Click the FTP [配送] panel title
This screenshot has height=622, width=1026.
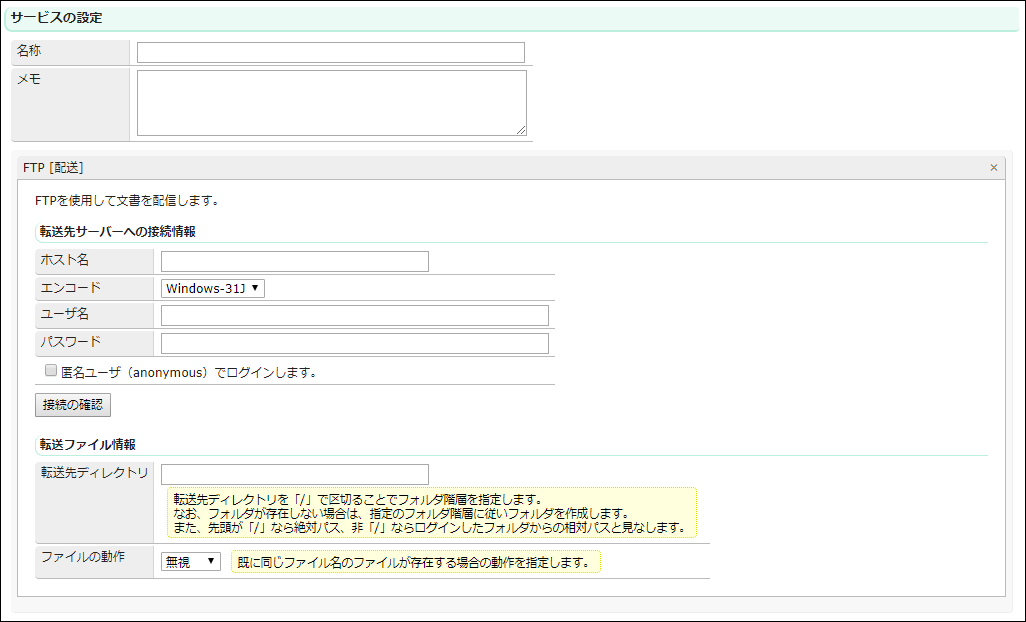[53, 168]
